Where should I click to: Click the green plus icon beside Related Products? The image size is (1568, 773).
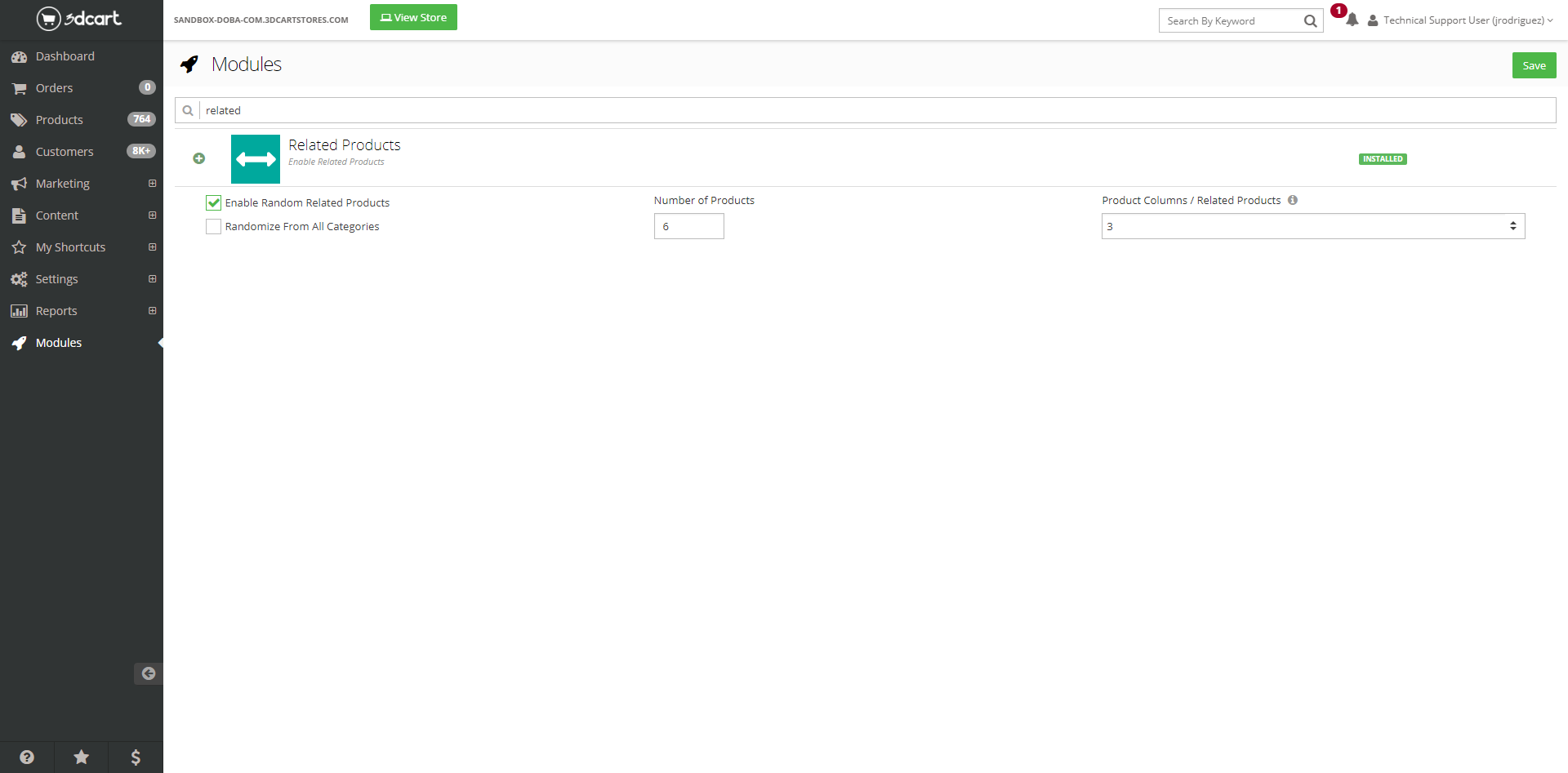[x=199, y=158]
